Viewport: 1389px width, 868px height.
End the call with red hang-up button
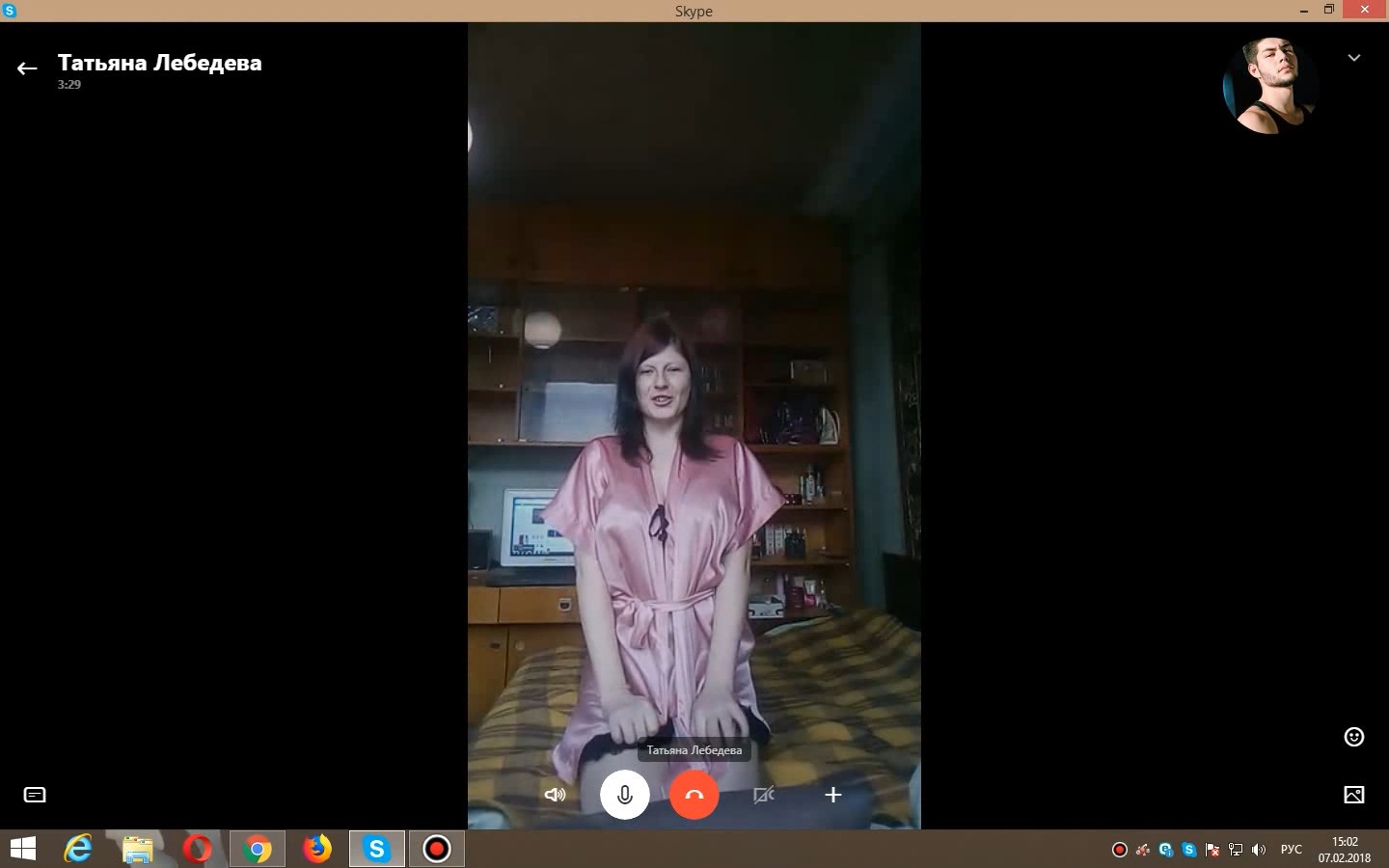[694, 795]
